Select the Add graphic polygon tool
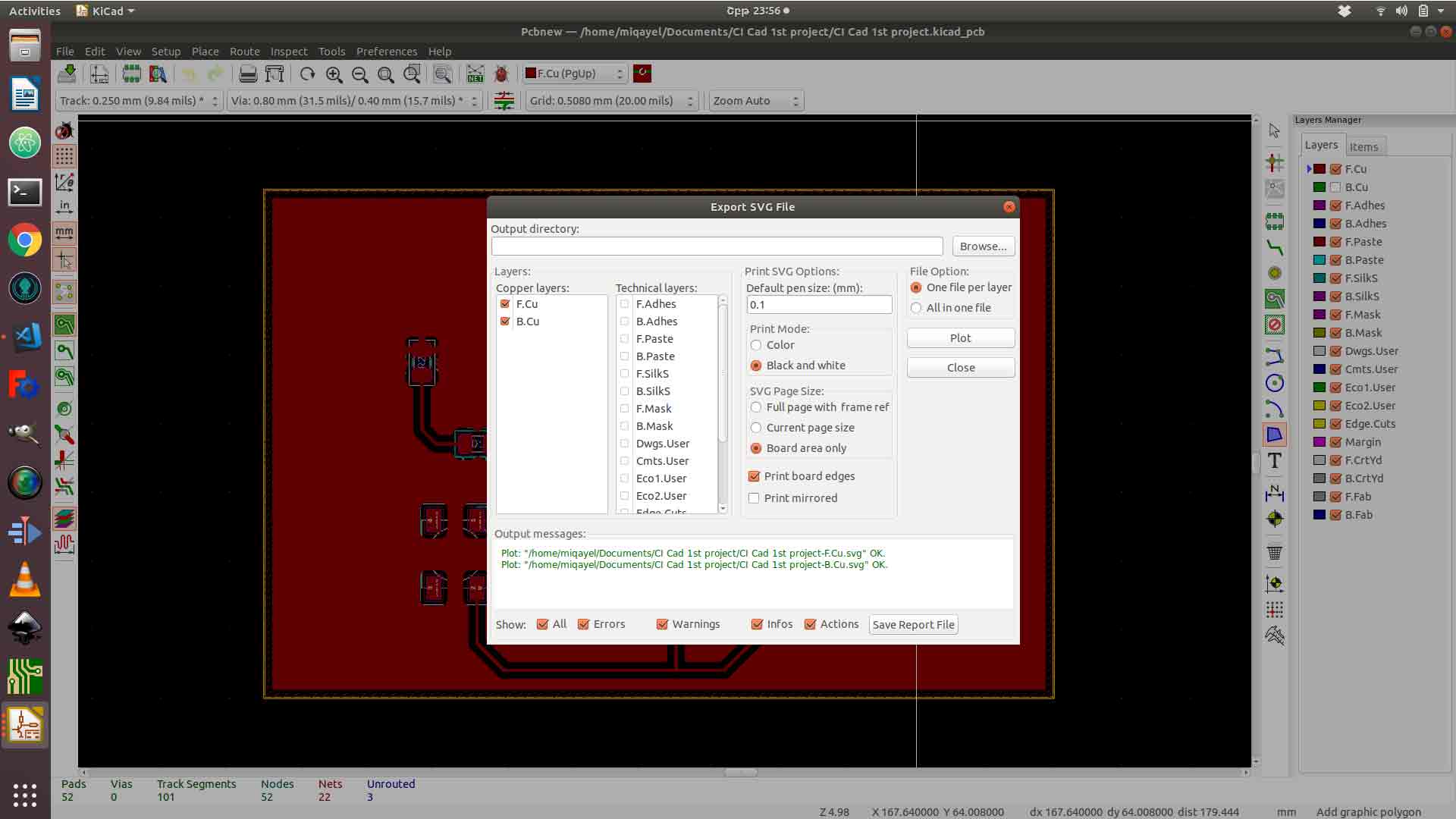The height and width of the screenshot is (819, 1456). pyautogui.click(x=1274, y=435)
